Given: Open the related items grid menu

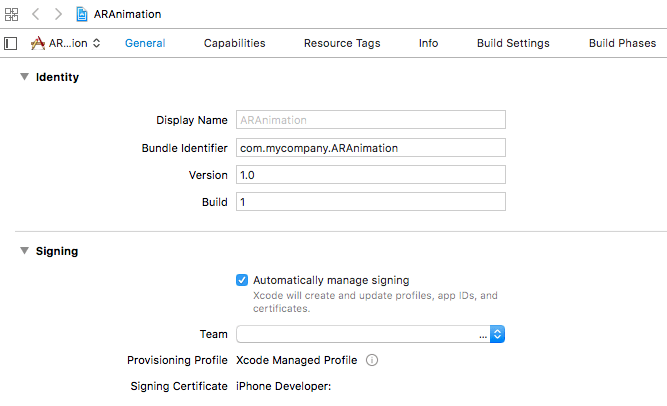Looking at the screenshot, I should tap(11, 14).
